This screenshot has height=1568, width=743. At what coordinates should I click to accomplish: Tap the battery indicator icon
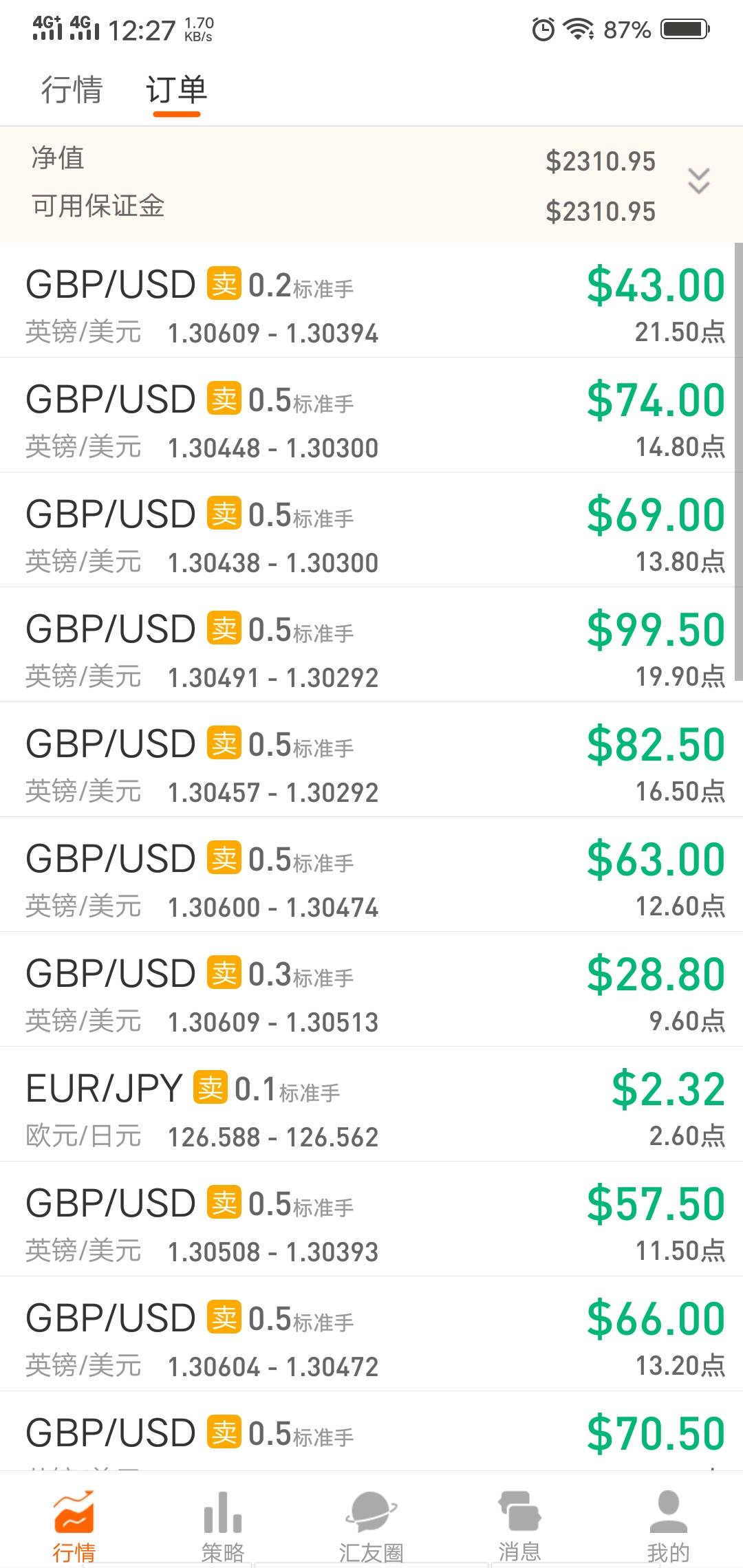tap(685, 30)
